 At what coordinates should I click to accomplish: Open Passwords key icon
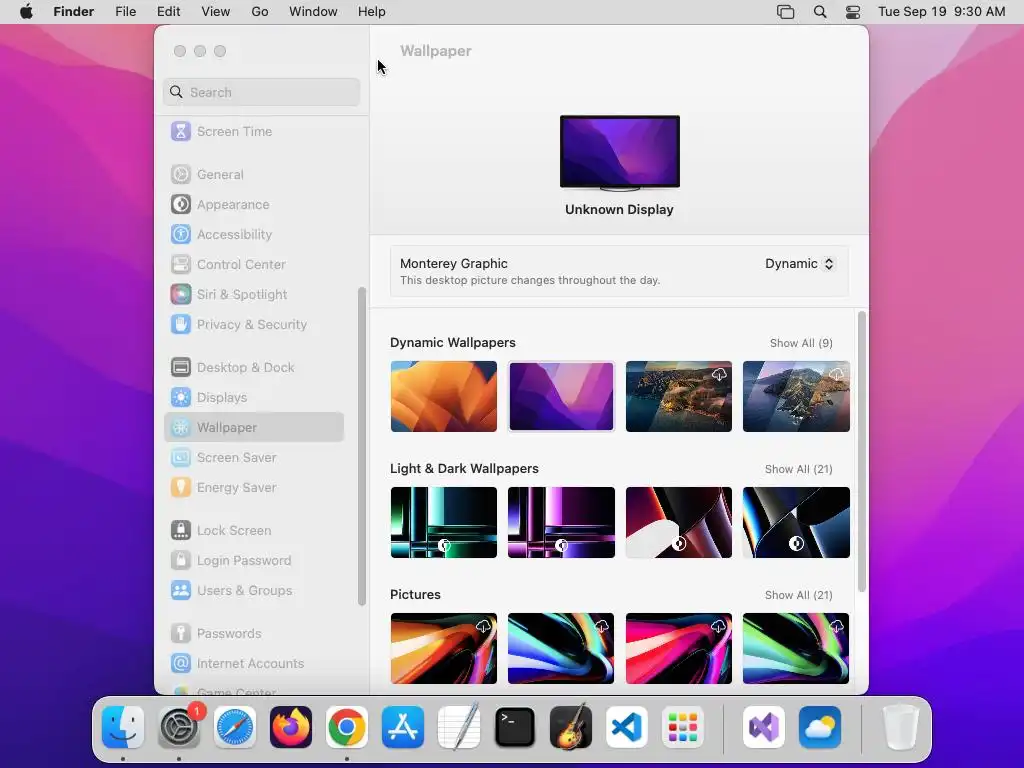click(x=181, y=633)
